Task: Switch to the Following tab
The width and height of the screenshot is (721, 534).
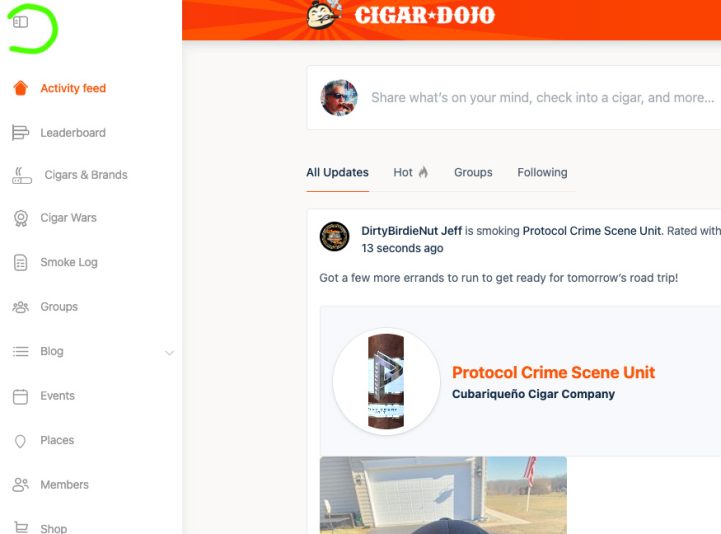Action: point(542,172)
